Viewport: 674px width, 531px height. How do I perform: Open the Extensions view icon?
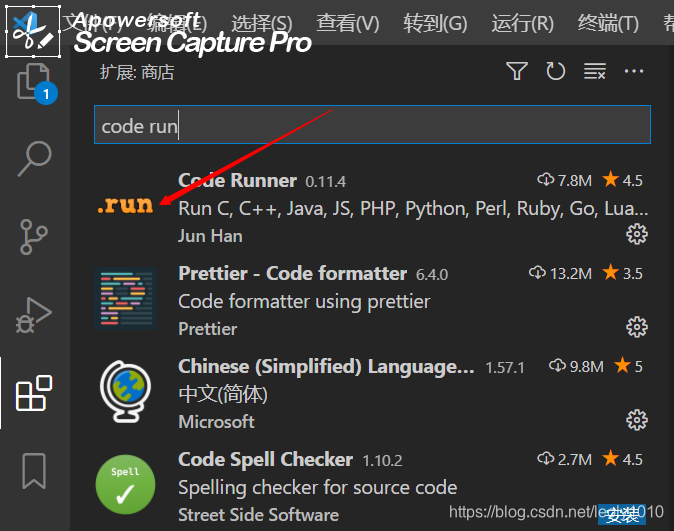[x=34, y=393]
